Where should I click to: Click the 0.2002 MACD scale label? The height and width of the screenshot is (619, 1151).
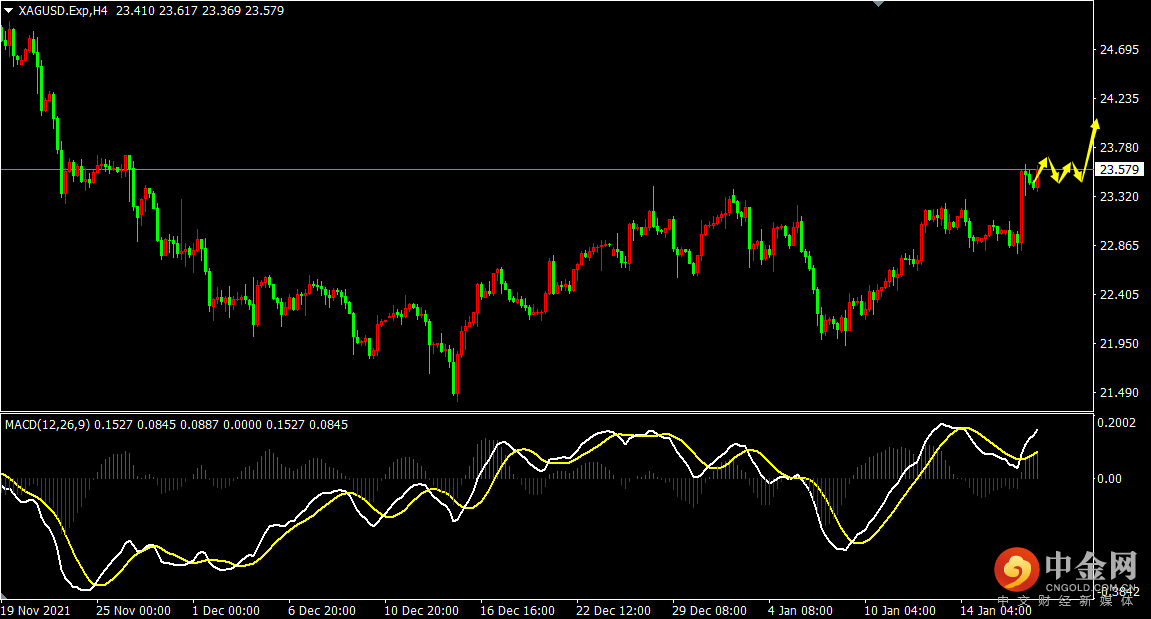(x=1118, y=424)
